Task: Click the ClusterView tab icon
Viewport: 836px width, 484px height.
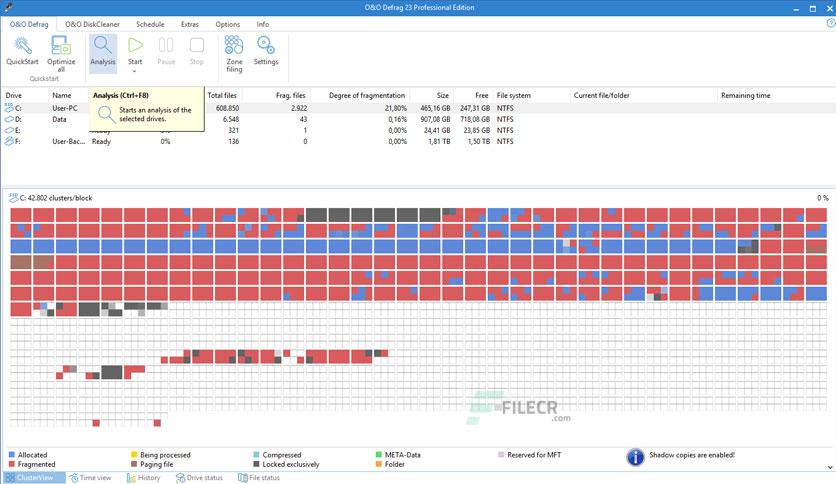Action: click(10, 478)
